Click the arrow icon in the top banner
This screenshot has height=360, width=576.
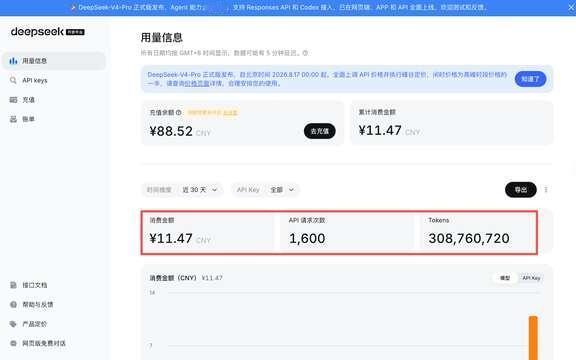point(73,7)
